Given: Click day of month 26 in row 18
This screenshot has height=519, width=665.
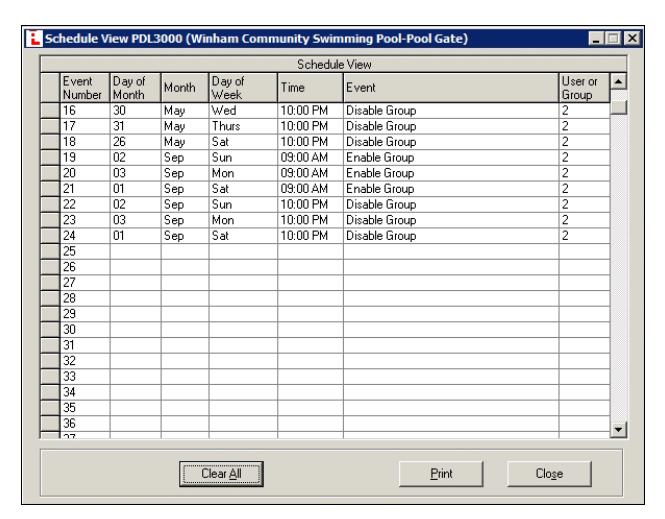Looking at the screenshot, I should tap(135, 142).
